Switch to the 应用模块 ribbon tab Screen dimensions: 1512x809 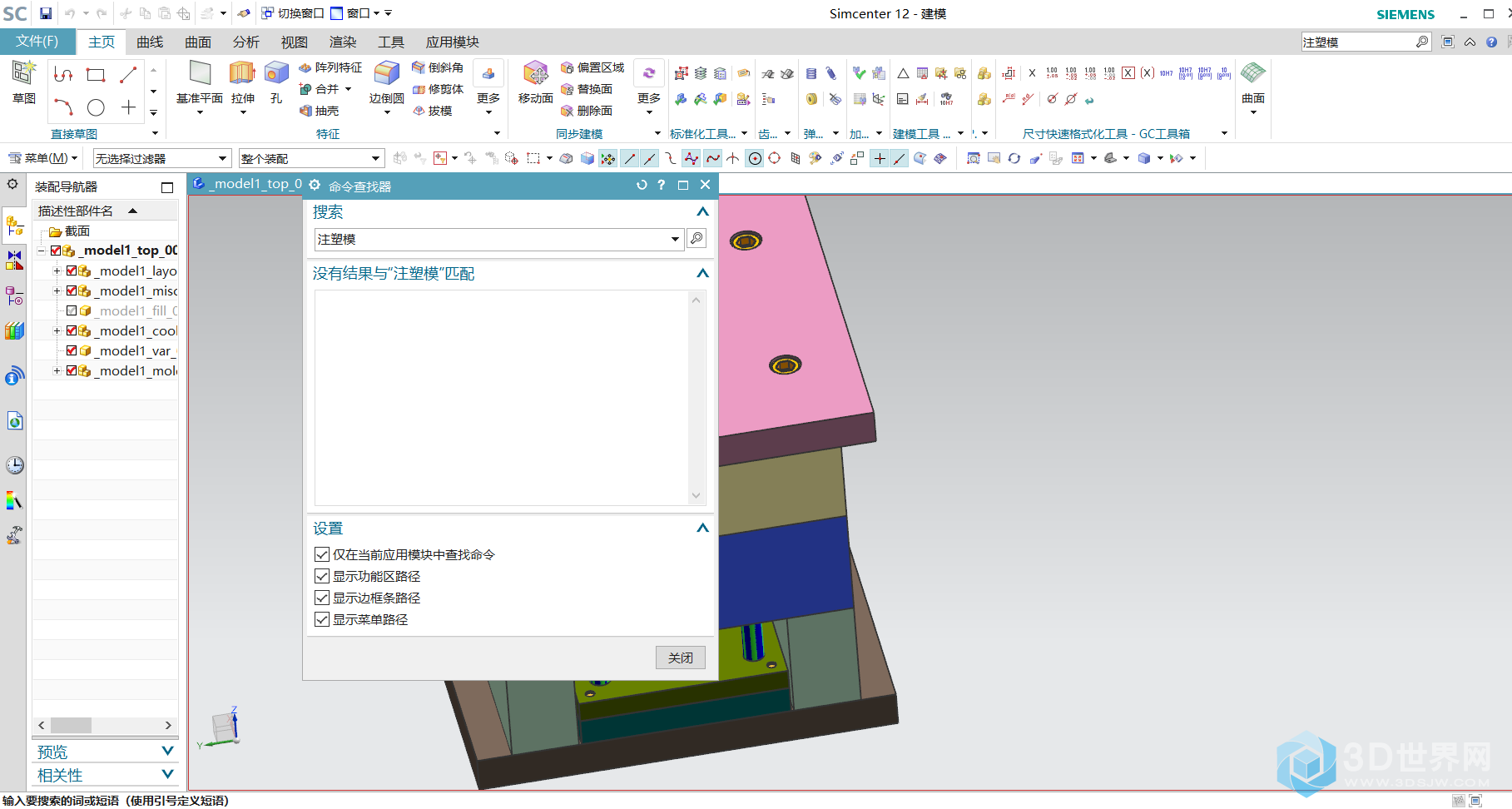[453, 42]
